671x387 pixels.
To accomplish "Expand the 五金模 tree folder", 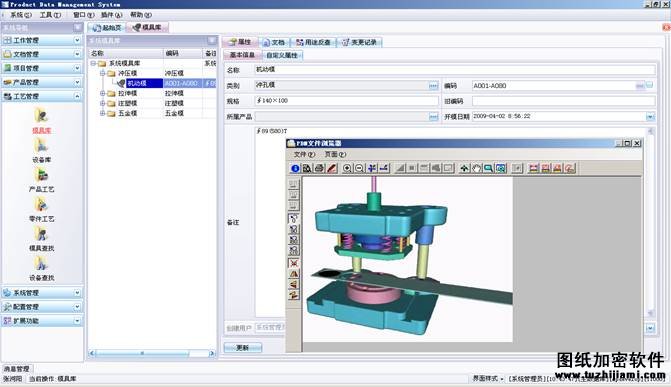I will 103,113.
